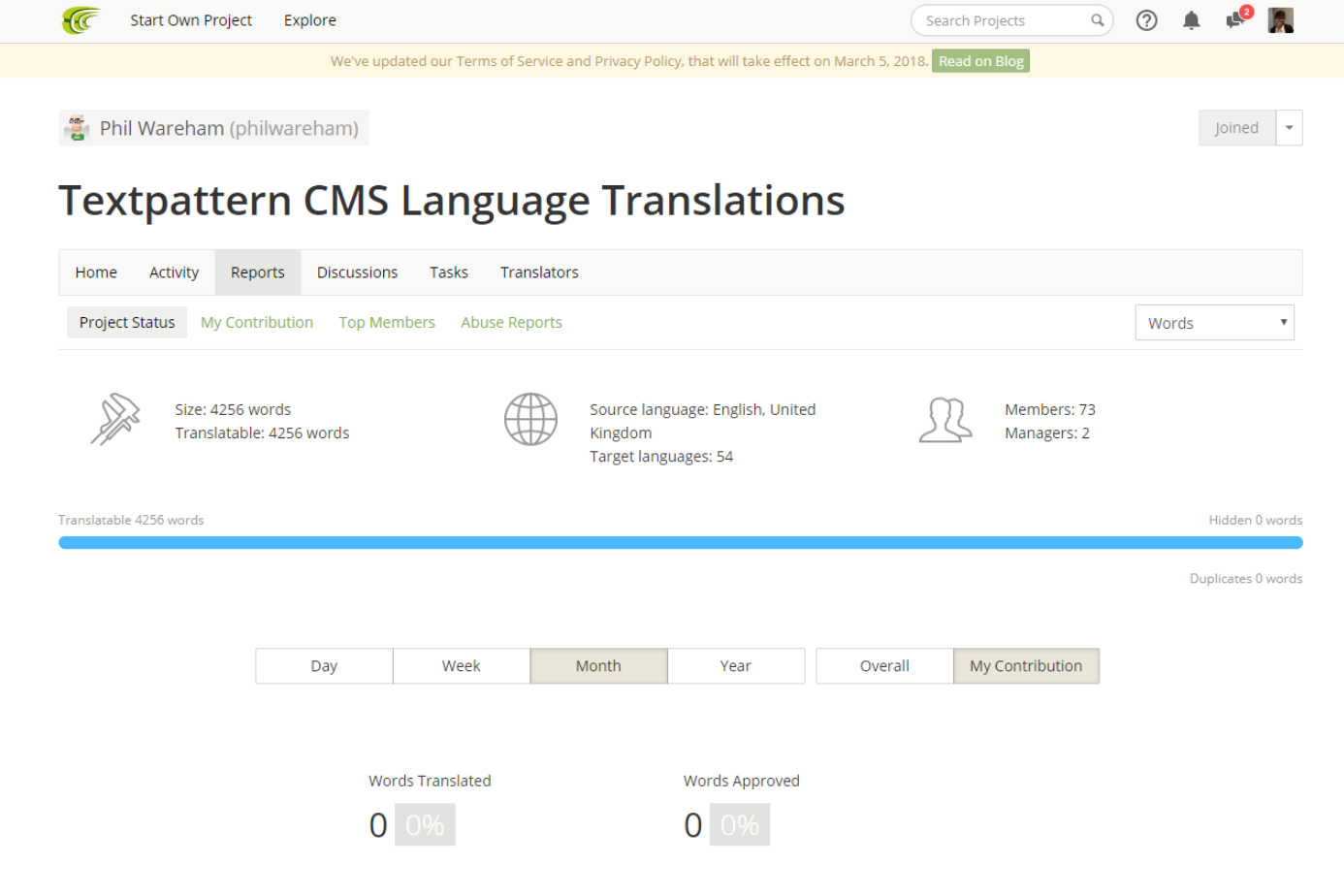Image resolution: width=1344 pixels, height=896 pixels.
Task: Switch to Overall statistics toggle
Action: pos(884,666)
